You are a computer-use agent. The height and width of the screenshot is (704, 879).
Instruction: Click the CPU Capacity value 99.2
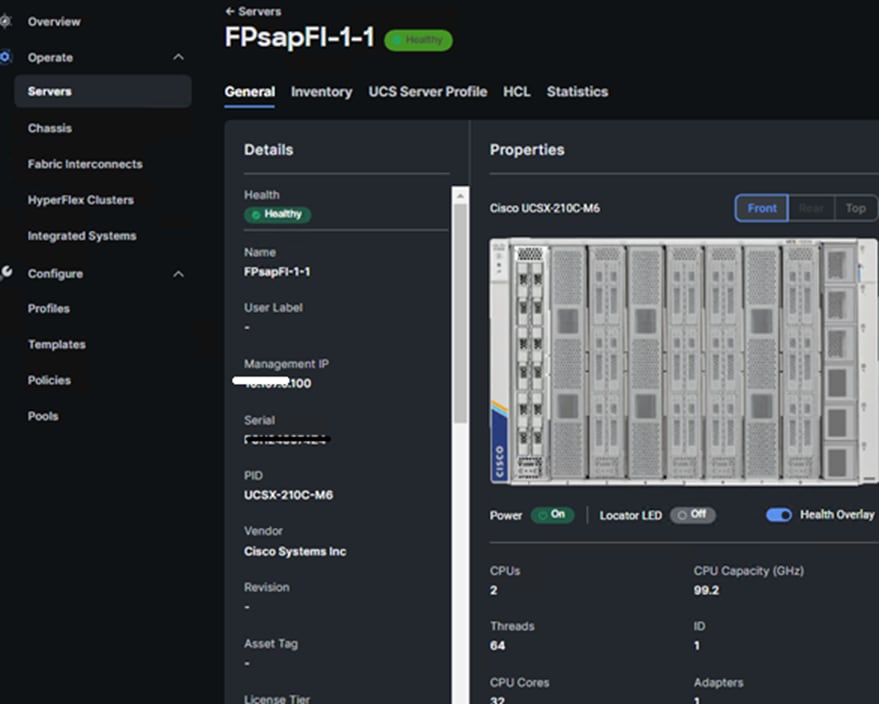[706, 590]
